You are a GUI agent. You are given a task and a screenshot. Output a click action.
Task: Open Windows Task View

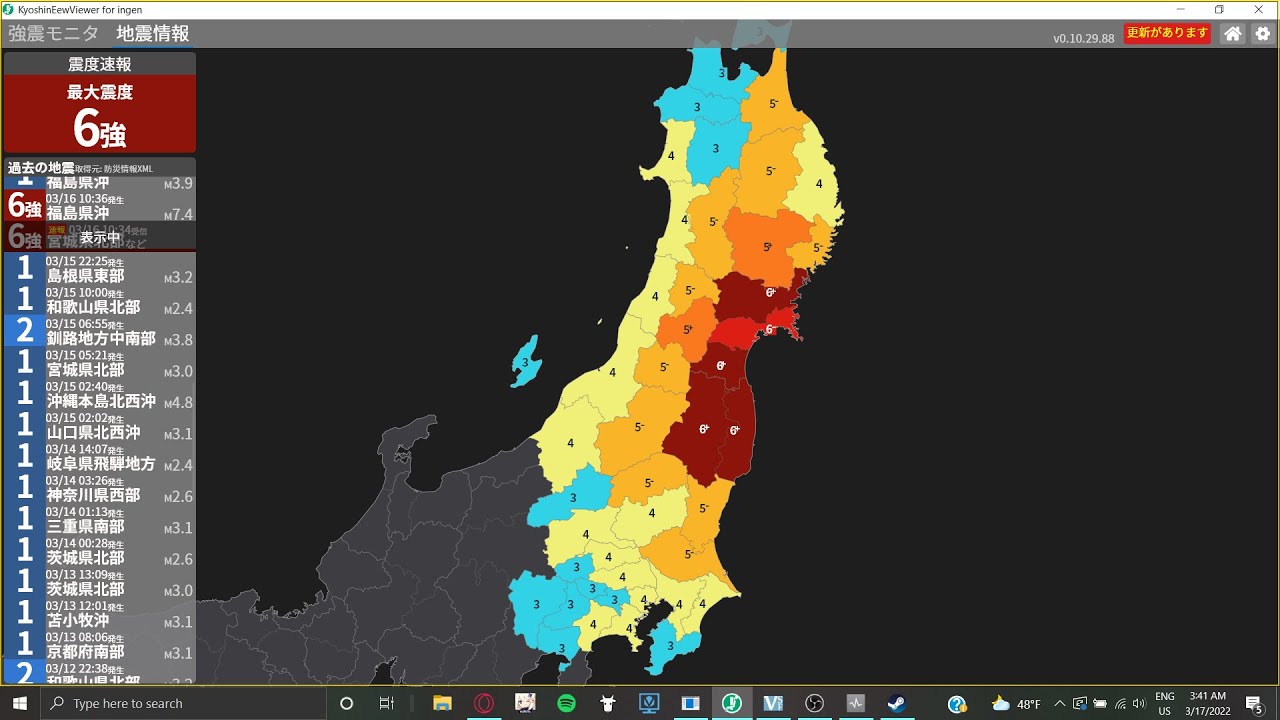pos(387,703)
